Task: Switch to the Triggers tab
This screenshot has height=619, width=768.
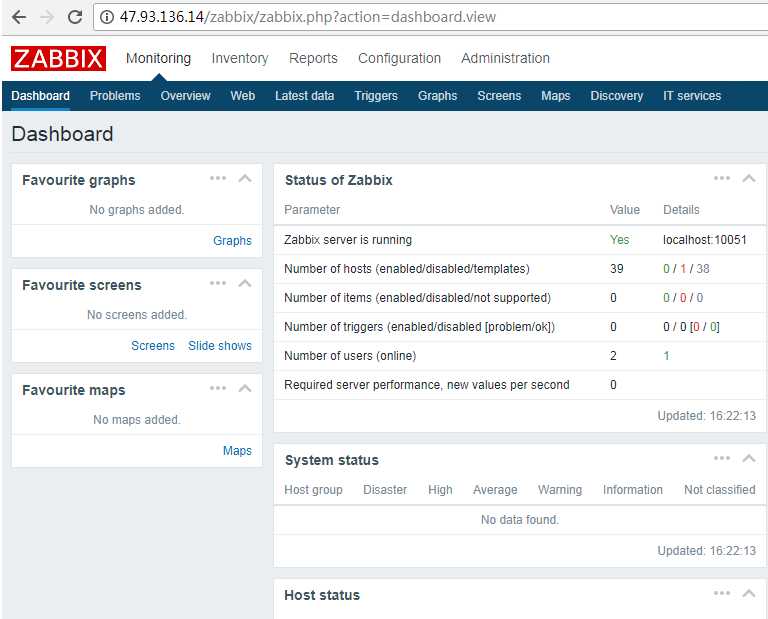Action: click(x=376, y=96)
